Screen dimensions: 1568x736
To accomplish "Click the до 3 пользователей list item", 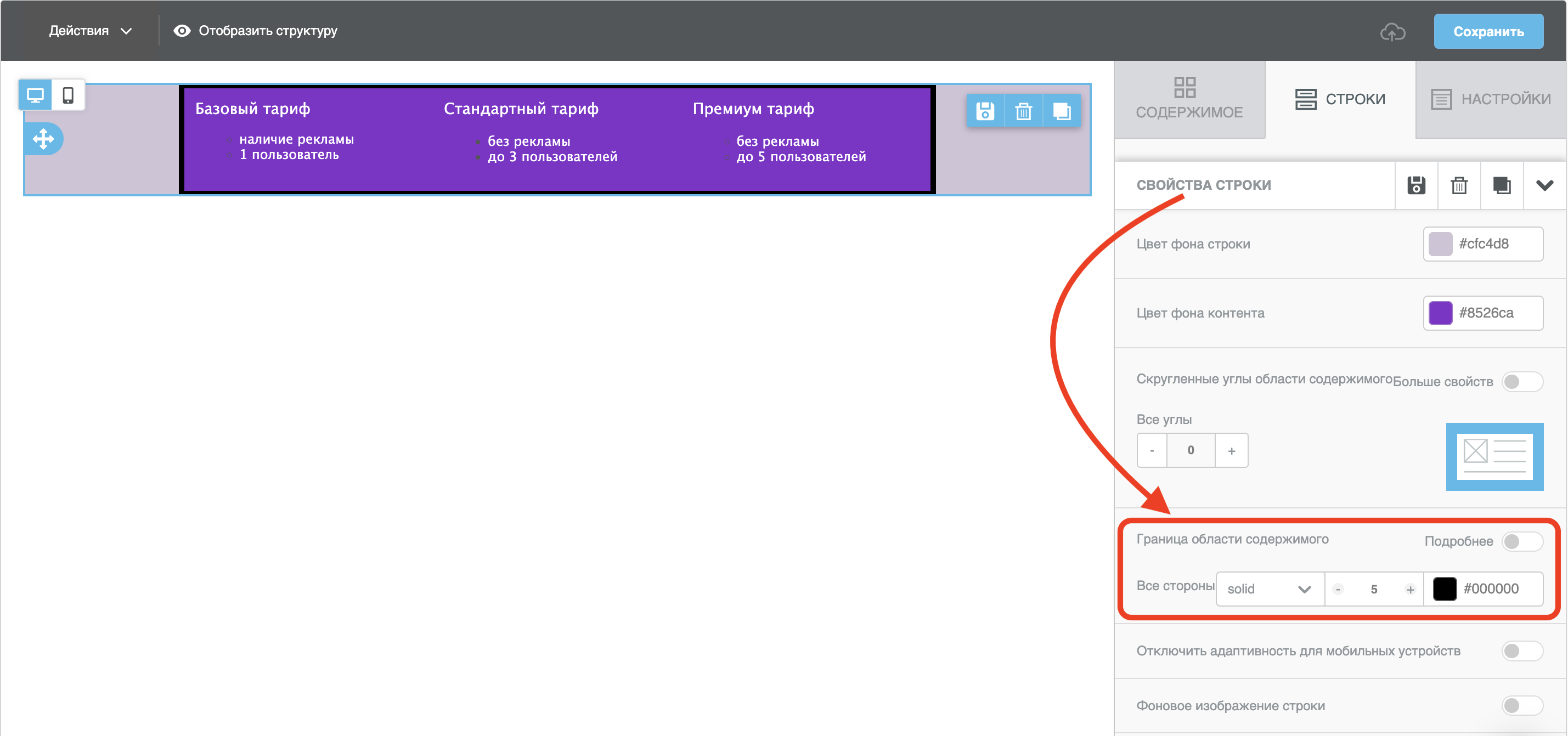I will coord(552,157).
